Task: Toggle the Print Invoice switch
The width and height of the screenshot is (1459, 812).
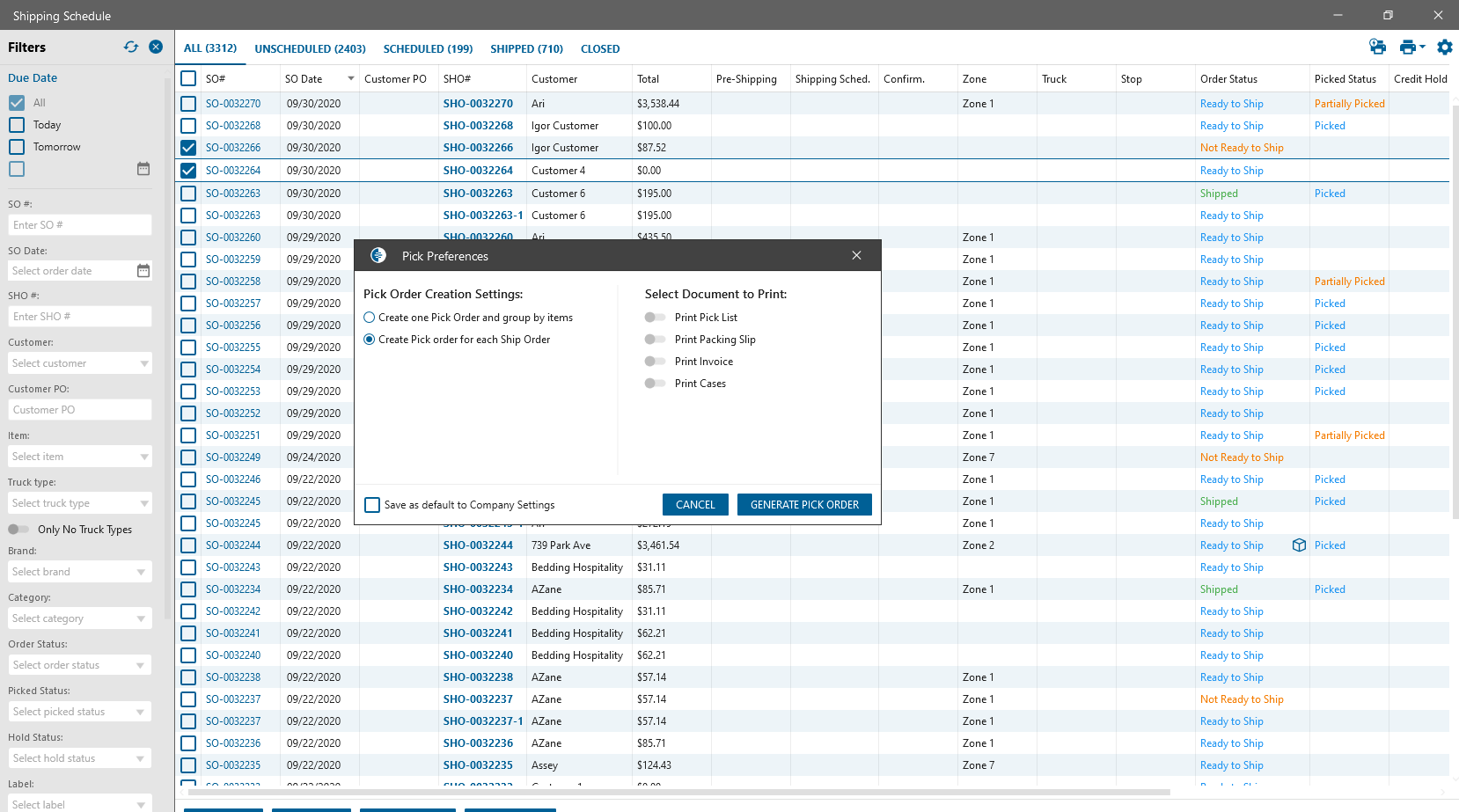Action: coord(655,362)
